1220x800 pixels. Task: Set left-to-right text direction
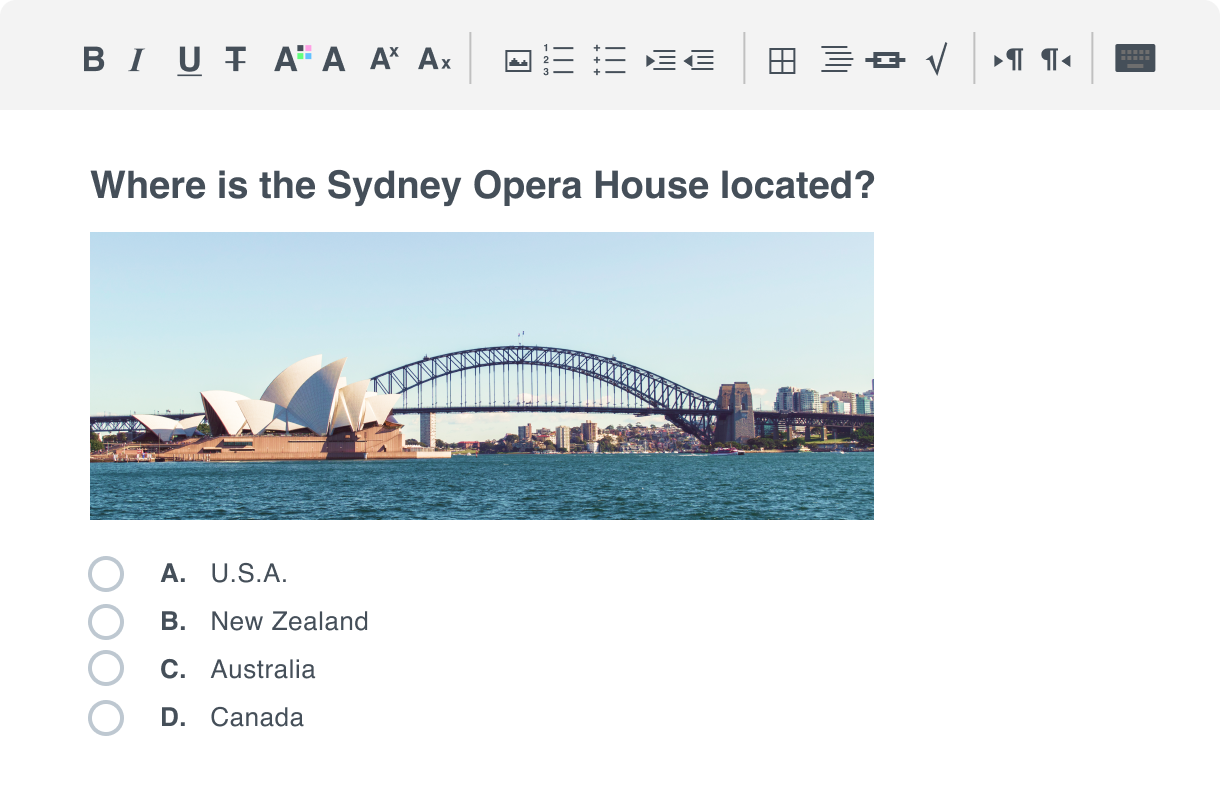(x=1008, y=60)
